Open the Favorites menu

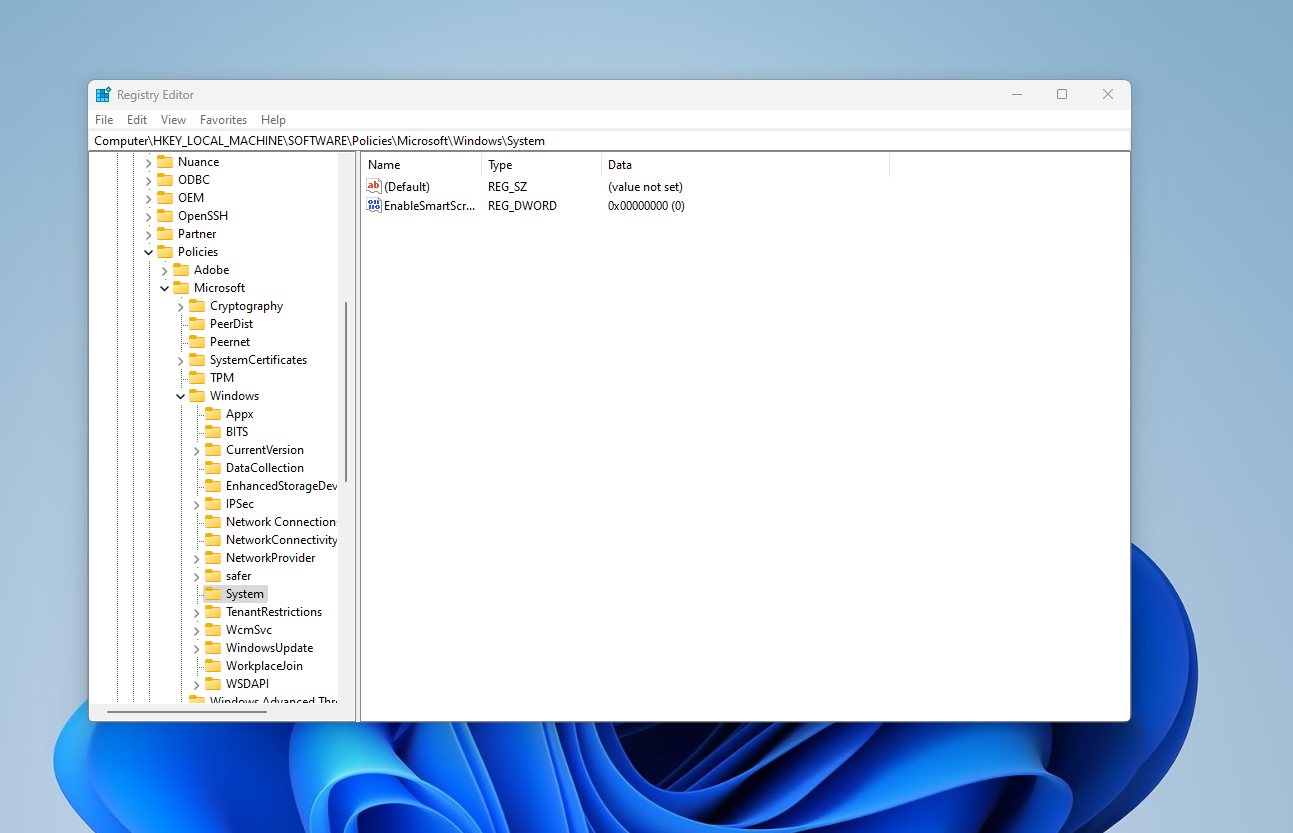[223, 120]
